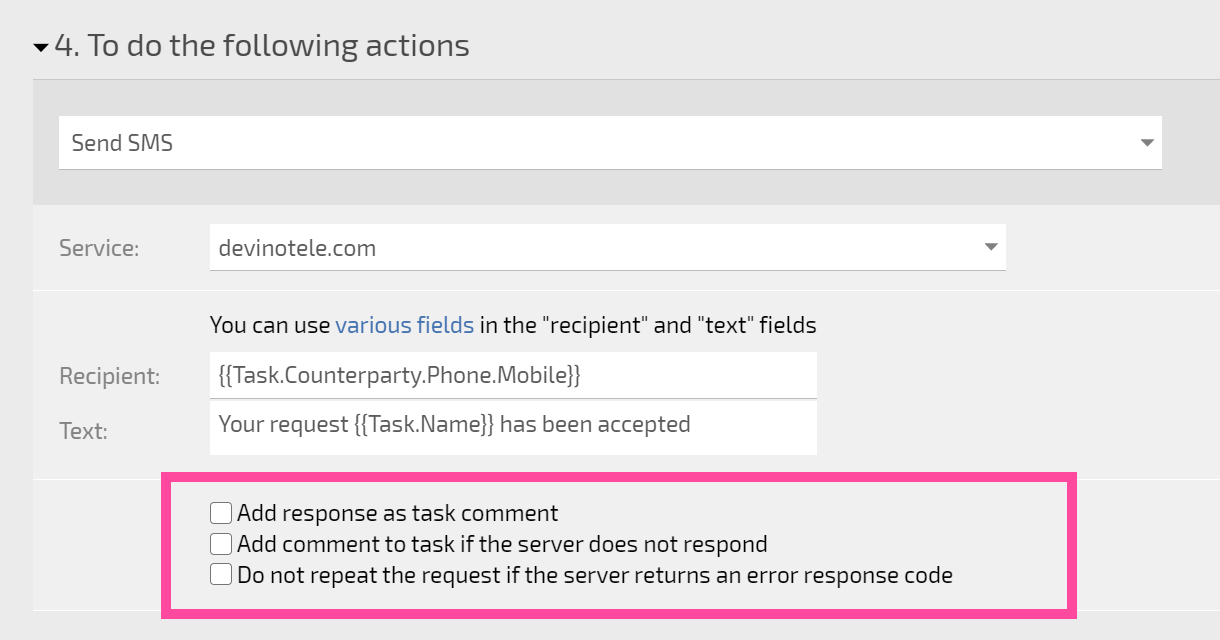Click the "Recipient:" field label
The width and height of the screenshot is (1220, 640).
pyautogui.click(x=110, y=376)
